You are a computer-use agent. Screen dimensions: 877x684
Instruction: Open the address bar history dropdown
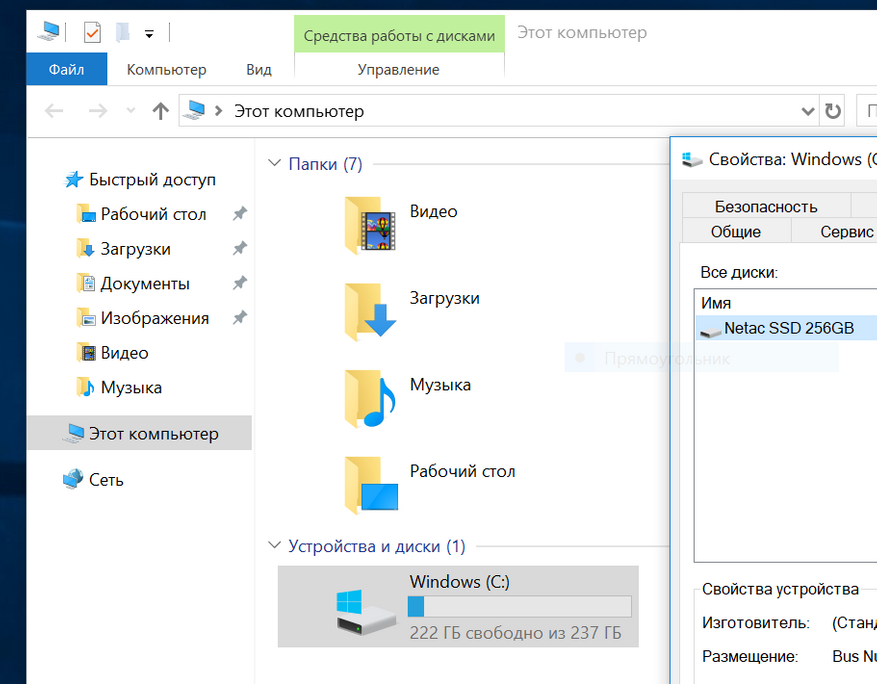tap(808, 111)
